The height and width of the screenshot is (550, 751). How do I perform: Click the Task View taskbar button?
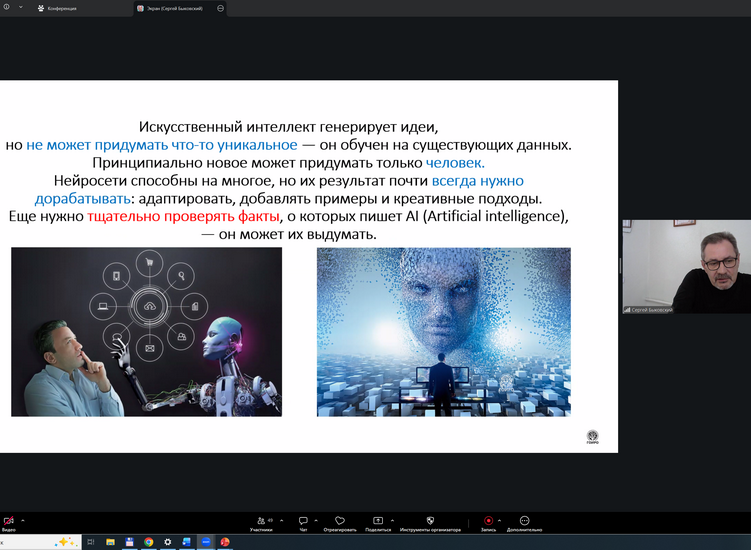point(90,541)
